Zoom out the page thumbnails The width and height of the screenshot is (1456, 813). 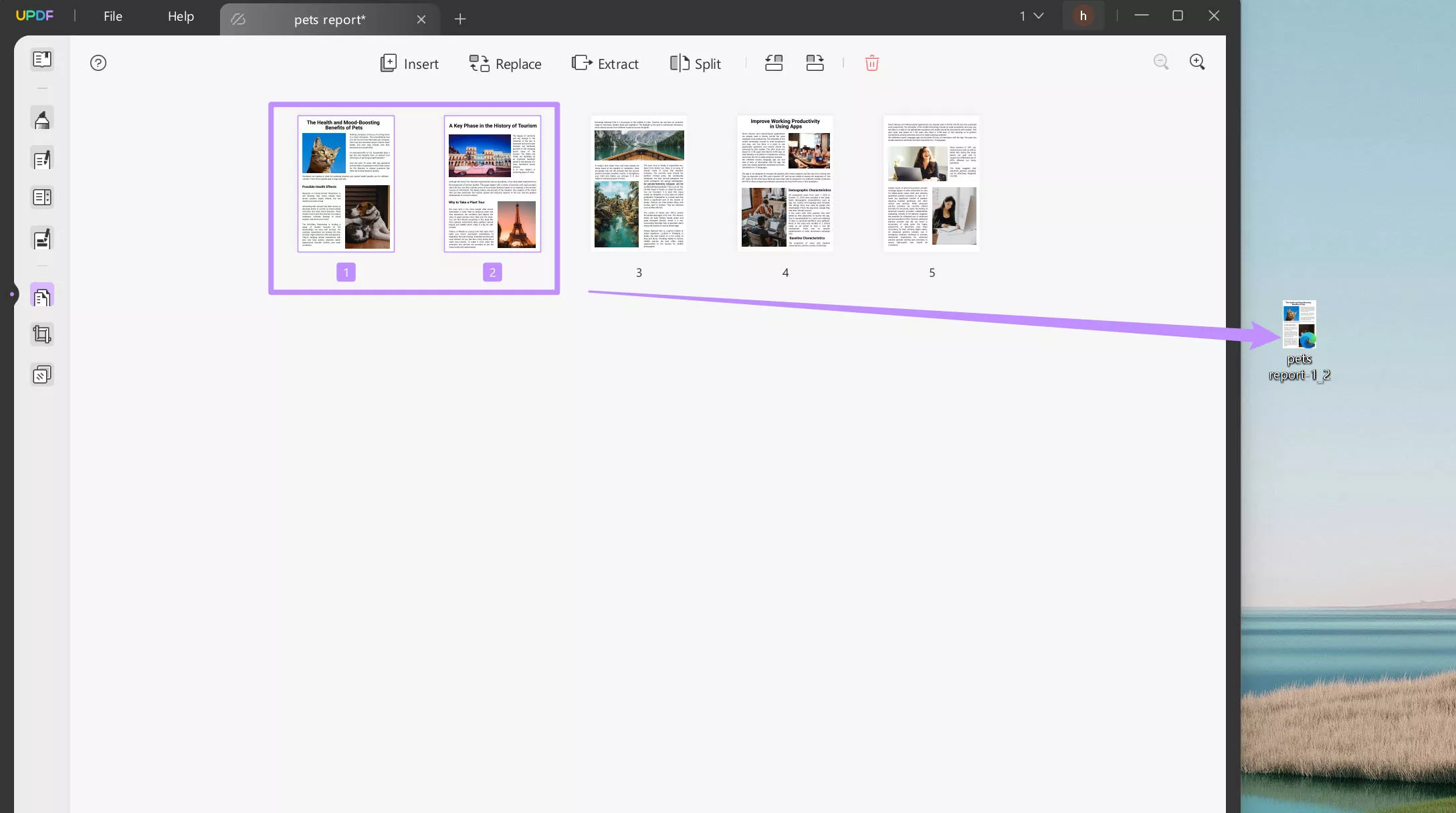coord(1161,62)
